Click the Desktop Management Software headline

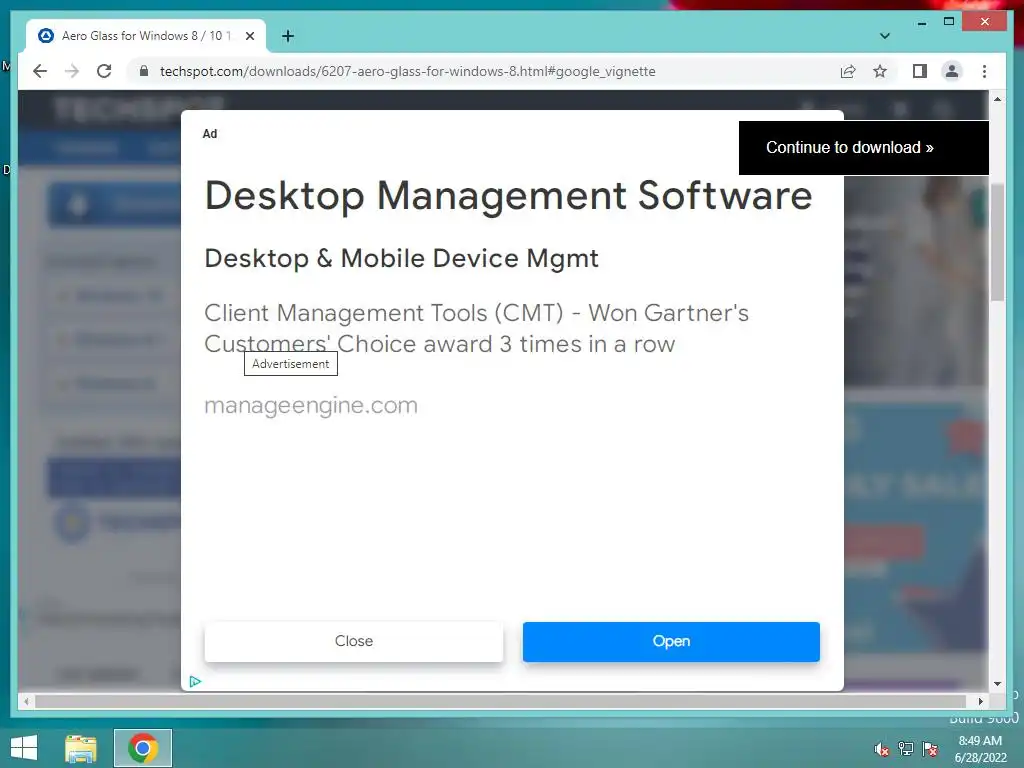click(x=508, y=195)
